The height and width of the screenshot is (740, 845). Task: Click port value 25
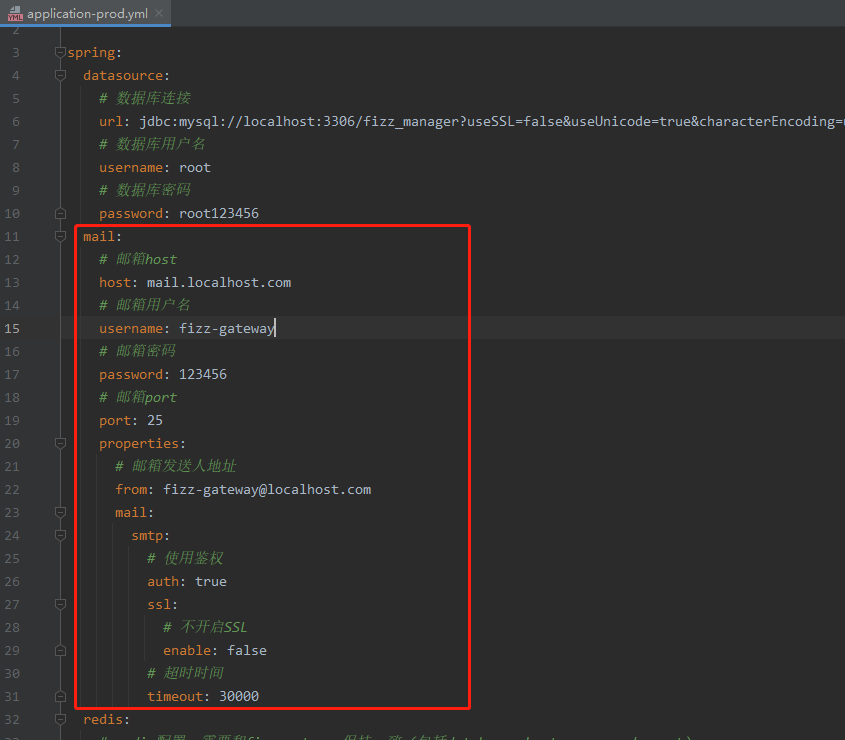tap(155, 420)
